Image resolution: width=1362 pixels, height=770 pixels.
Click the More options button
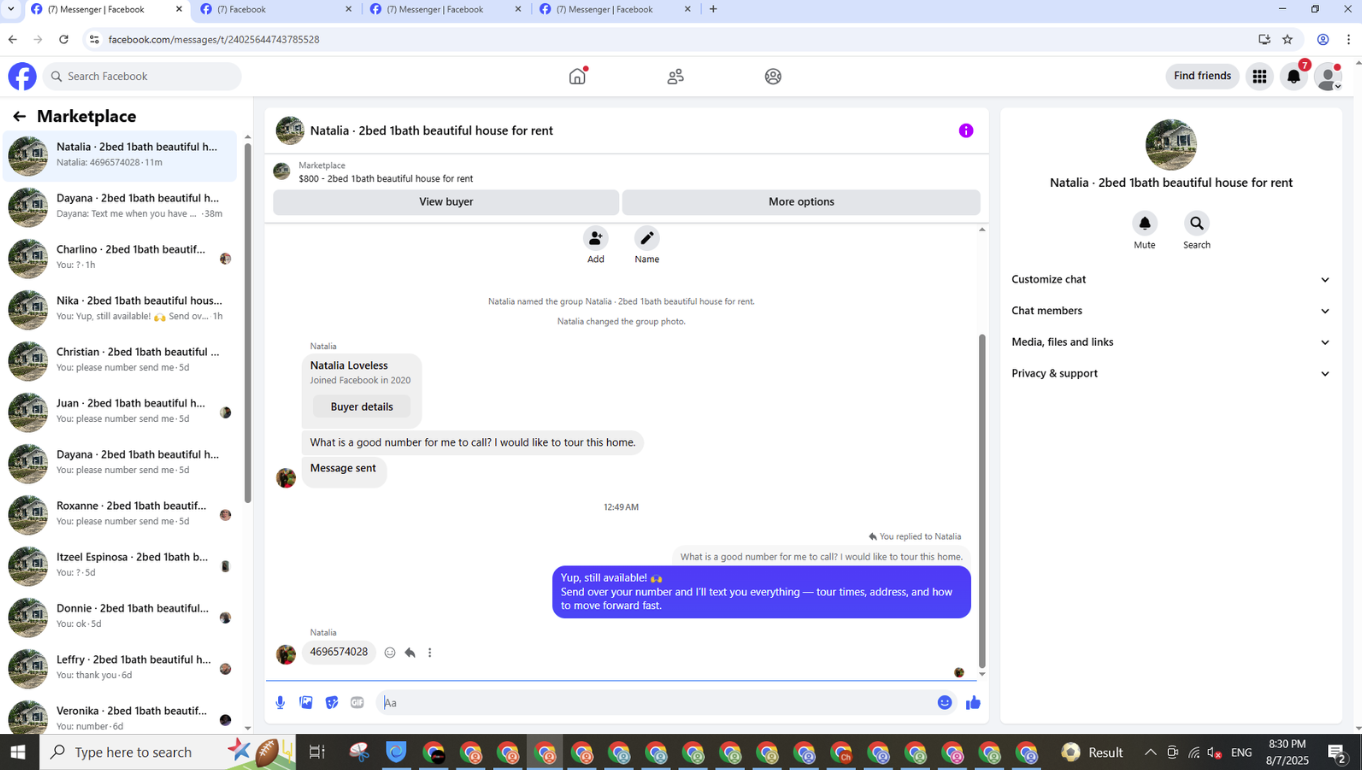coord(801,202)
